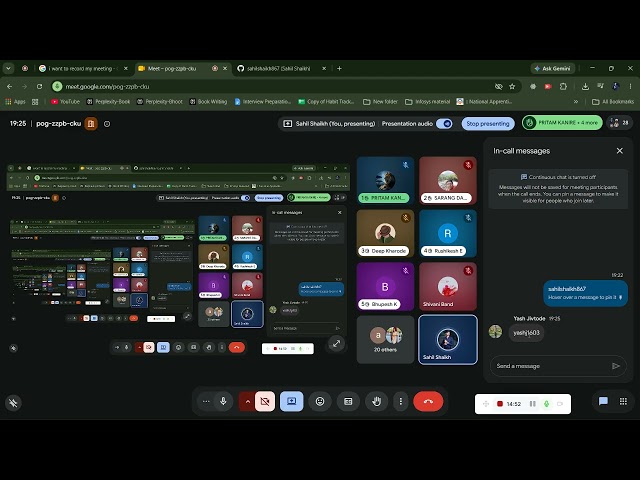This screenshot has width=640, height=480.
Task: Open All Bookmarks folder
Action: 613,102
